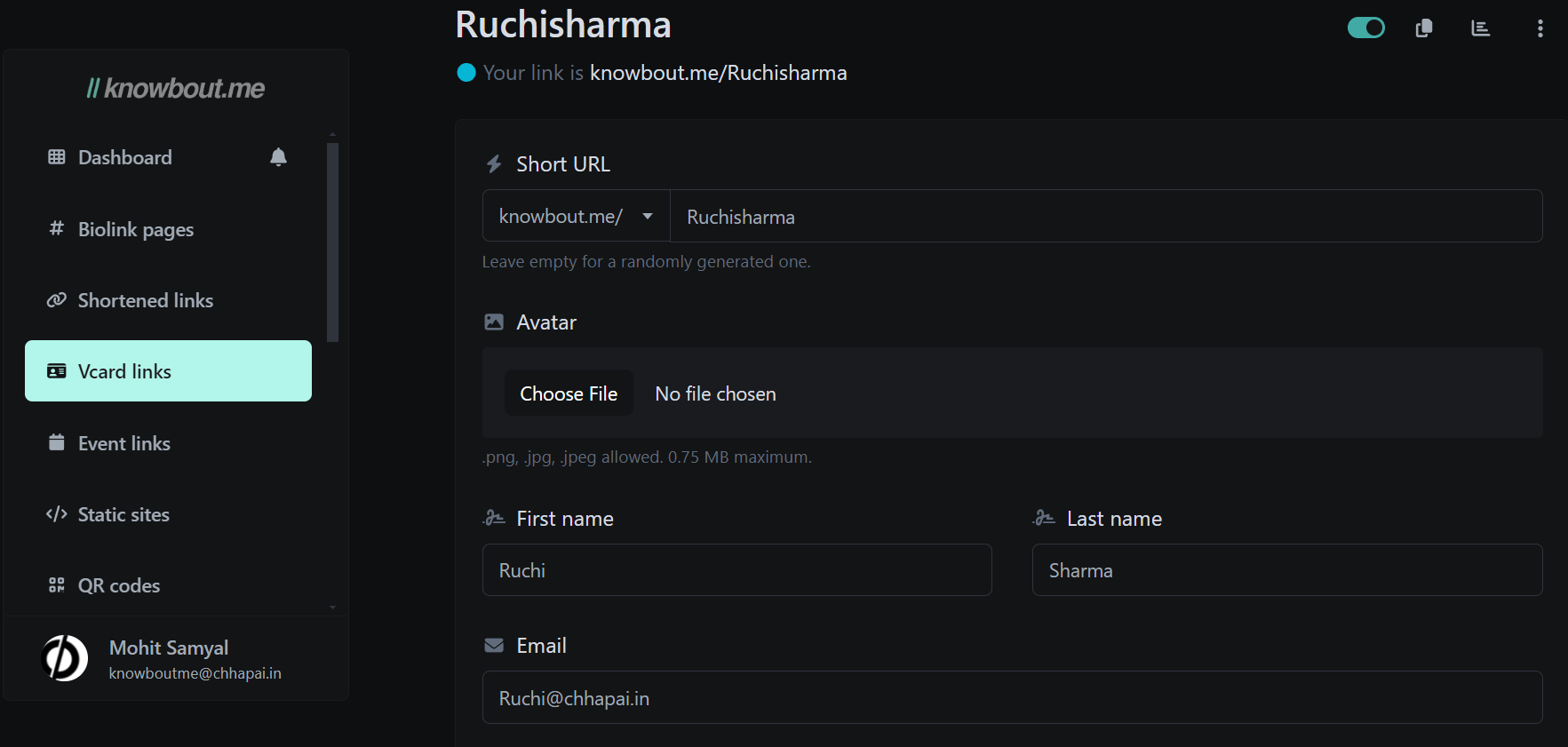Screen dimensions: 1568x747
Task: Click the First name input field
Action: coord(736,570)
